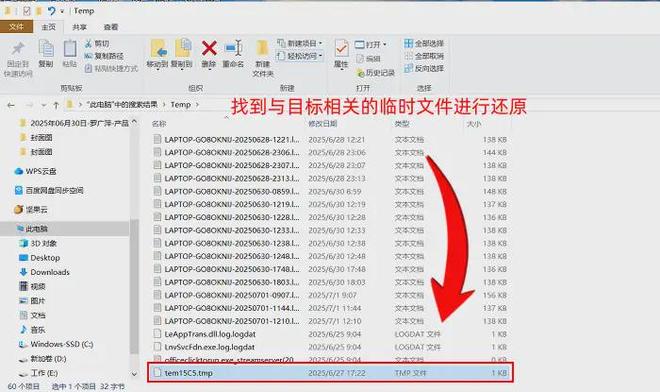Select WPS云盘 in sidebar
Screen dimensions: 660x392
36,171
